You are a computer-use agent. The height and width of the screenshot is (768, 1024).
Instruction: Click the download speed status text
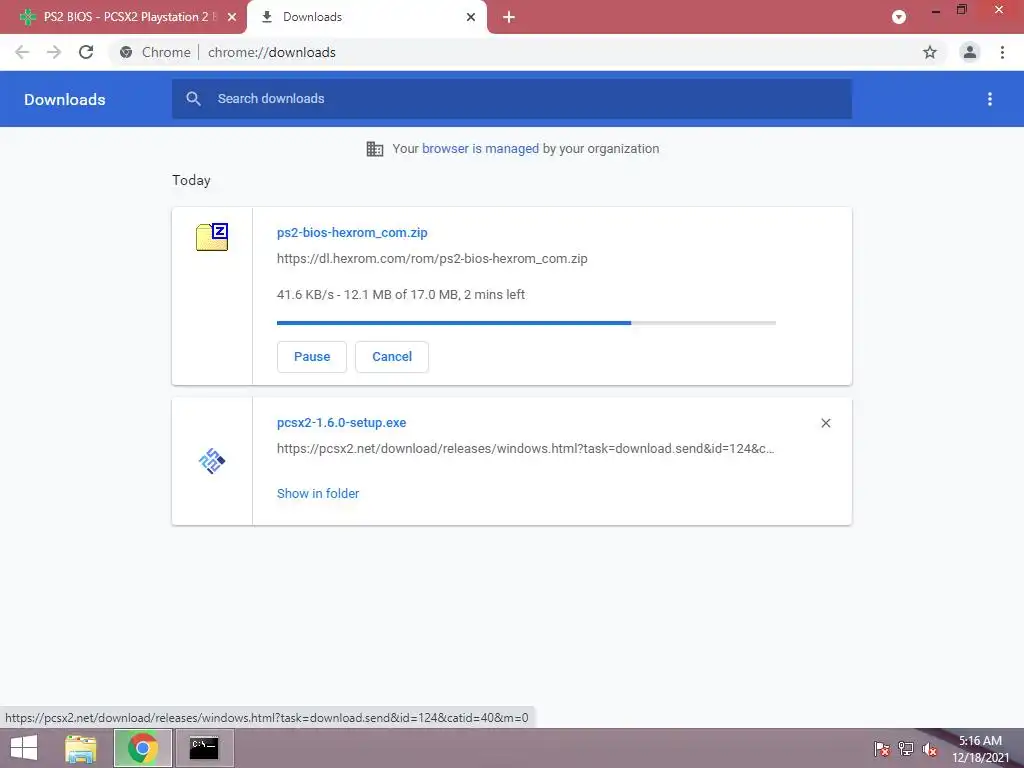click(401, 295)
